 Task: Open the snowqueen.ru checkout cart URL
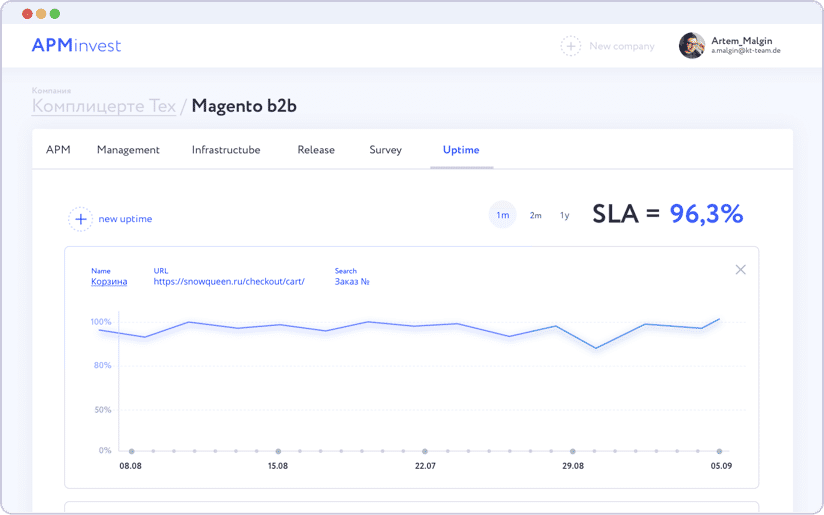pyautogui.click(x=229, y=282)
